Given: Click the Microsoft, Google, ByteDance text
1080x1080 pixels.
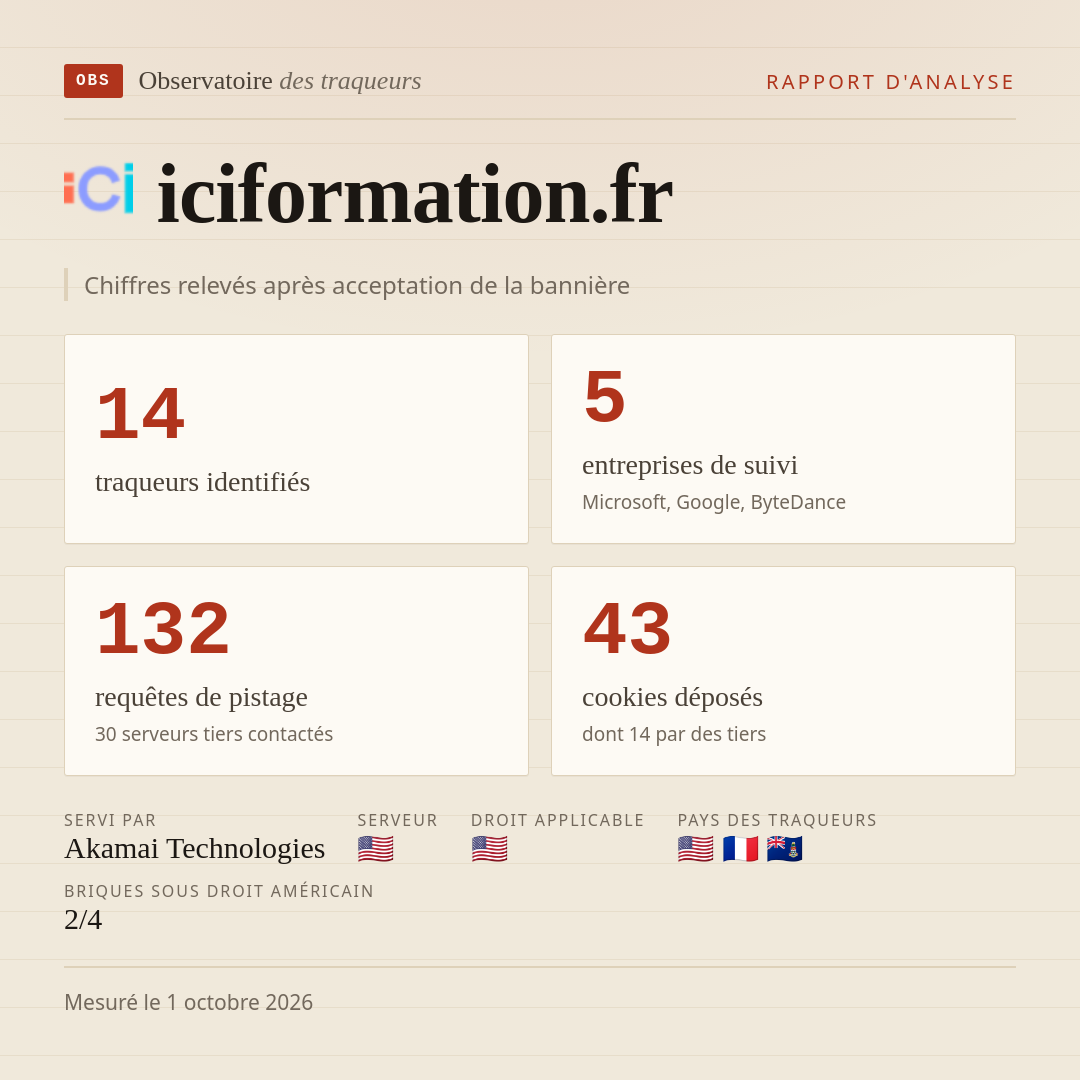Looking at the screenshot, I should pyautogui.click(x=714, y=502).
